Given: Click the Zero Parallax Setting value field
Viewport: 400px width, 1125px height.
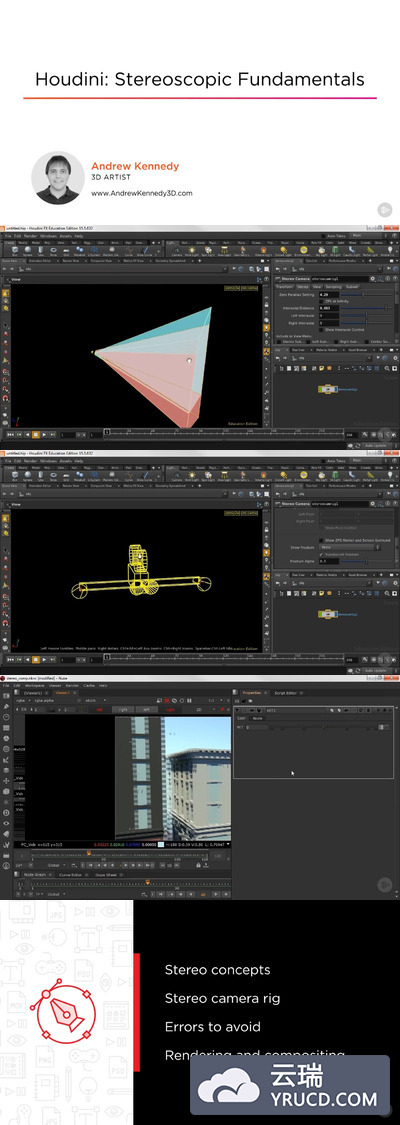Looking at the screenshot, I should (x=328, y=294).
